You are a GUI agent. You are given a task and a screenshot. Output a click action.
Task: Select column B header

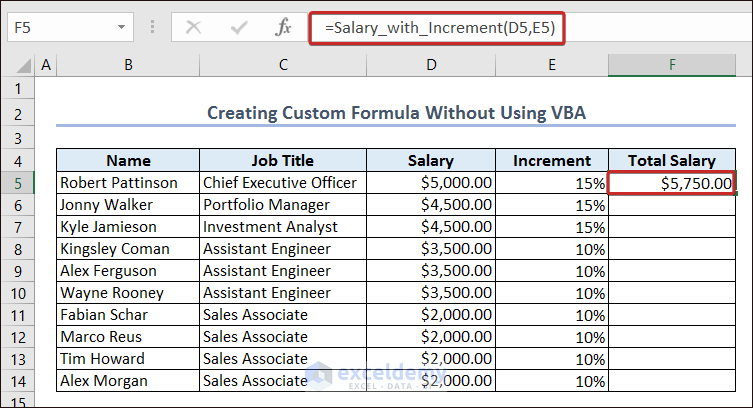(x=128, y=66)
